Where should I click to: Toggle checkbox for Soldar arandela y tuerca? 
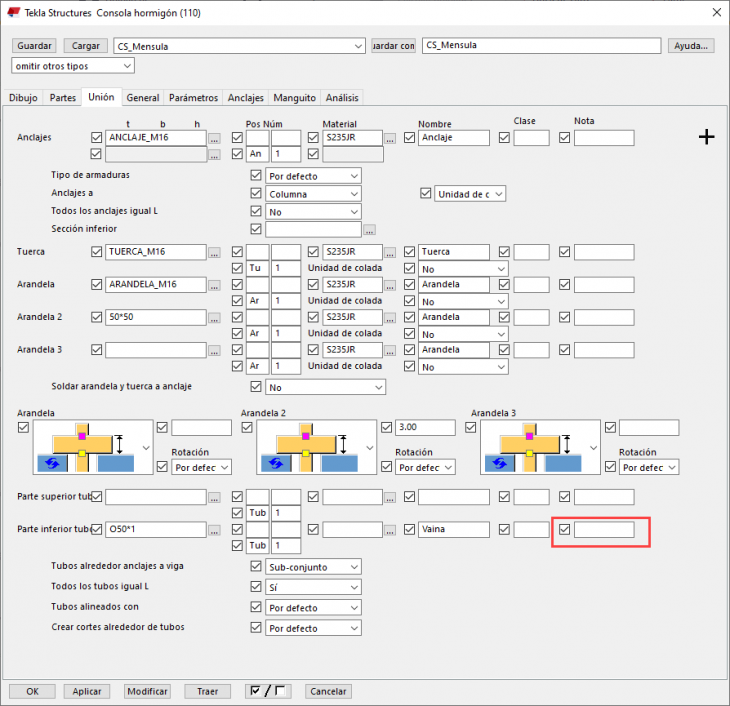pyautogui.click(x=256, y=387)
